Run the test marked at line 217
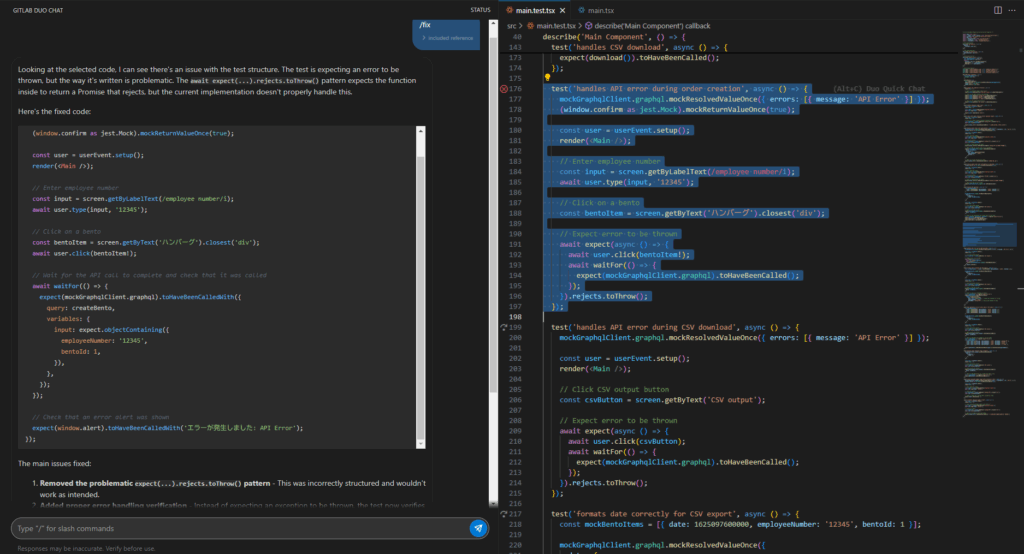Viewport: 1024px width, 554px height. click(504, 514)
